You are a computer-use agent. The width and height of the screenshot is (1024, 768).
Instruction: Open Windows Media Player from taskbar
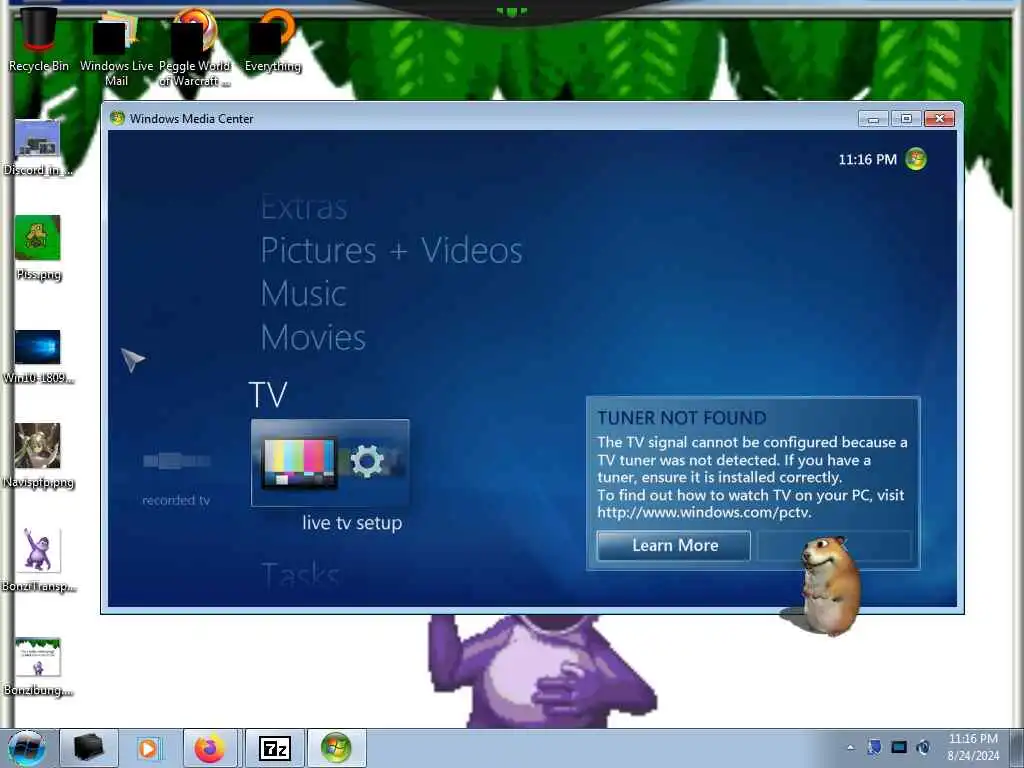(x=148, y=748)
